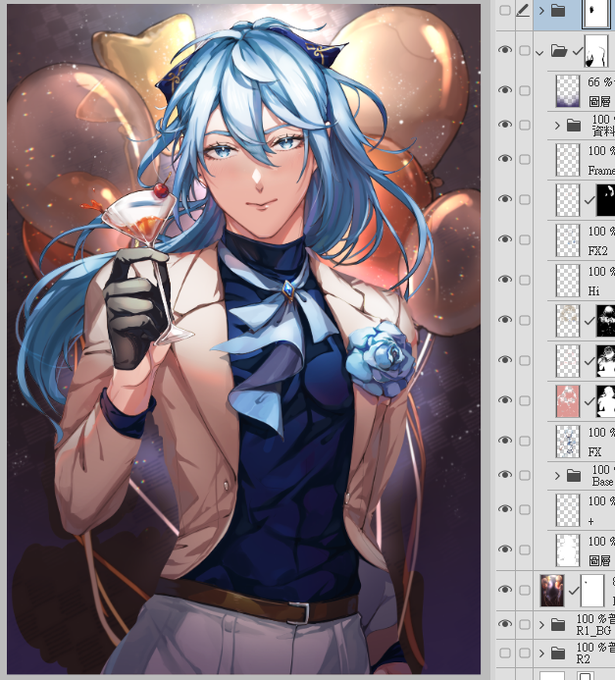Click the mask checkmark on the artwork thumbnail row
Image resolution: width=615 pixels, height=680 pixels.
(x=573, y=590)
